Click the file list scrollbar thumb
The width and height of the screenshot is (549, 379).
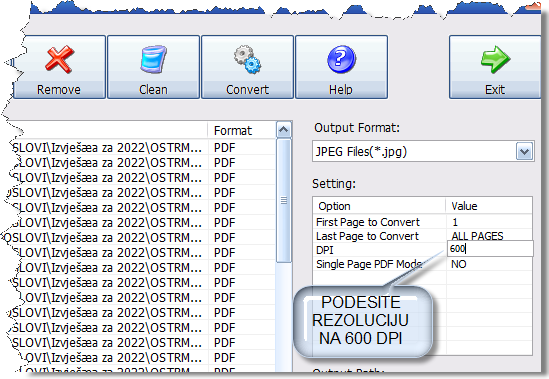pyautogui.click(x=284, y=200)
